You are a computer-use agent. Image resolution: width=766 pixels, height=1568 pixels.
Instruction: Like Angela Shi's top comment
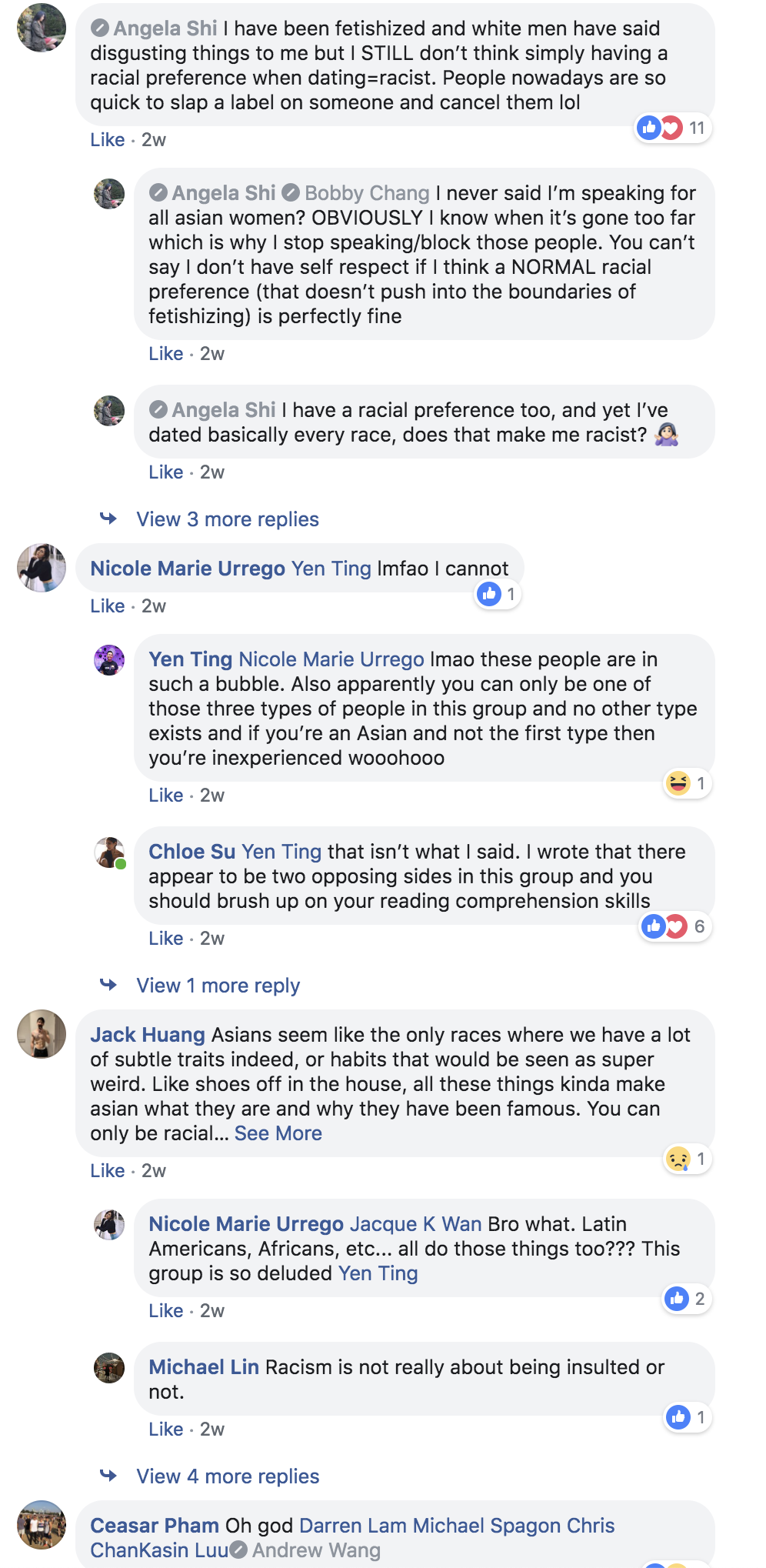pyautogui.click(x=107, y=140)
